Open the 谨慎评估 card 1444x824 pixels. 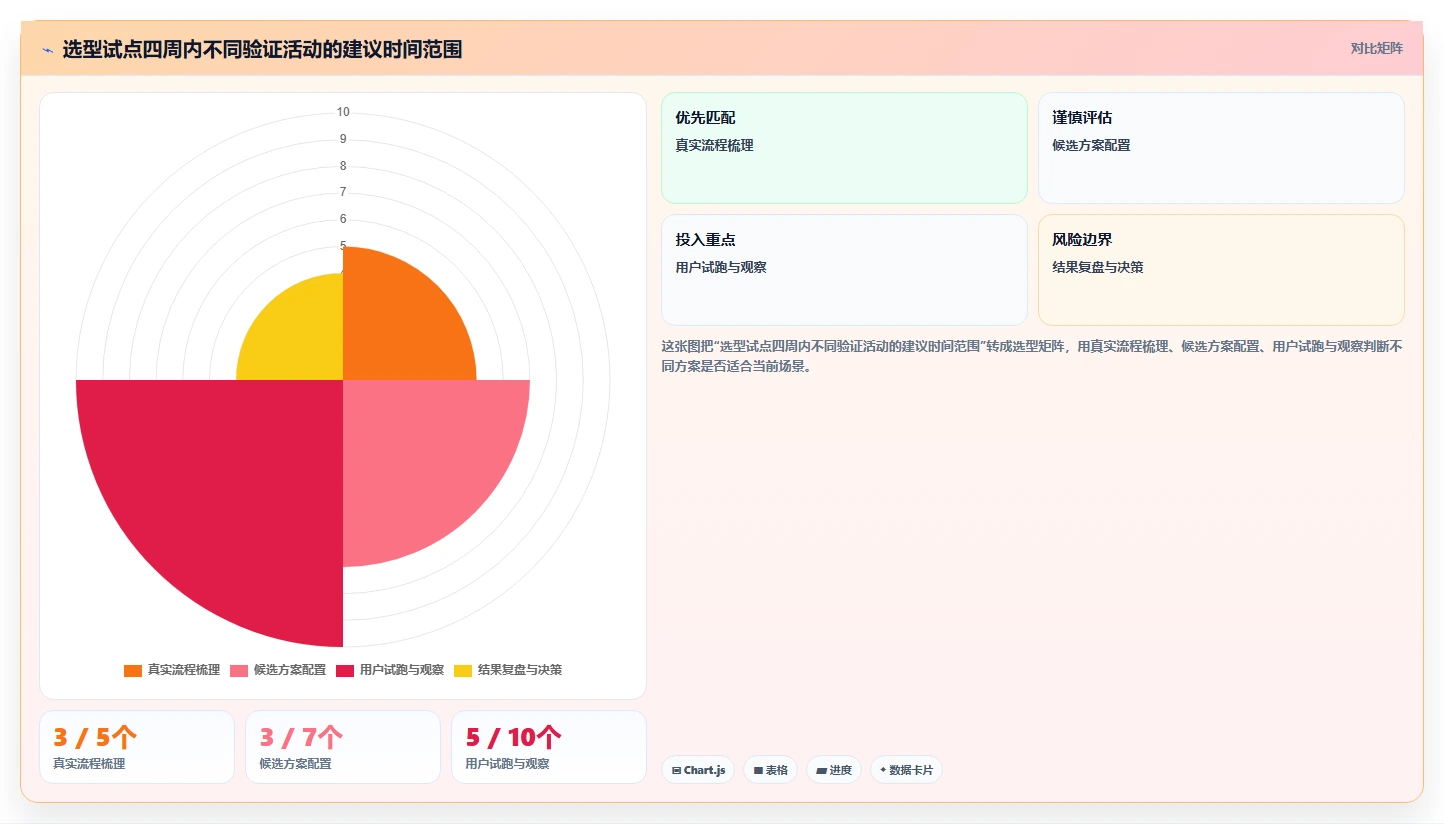click(1221, 148)
